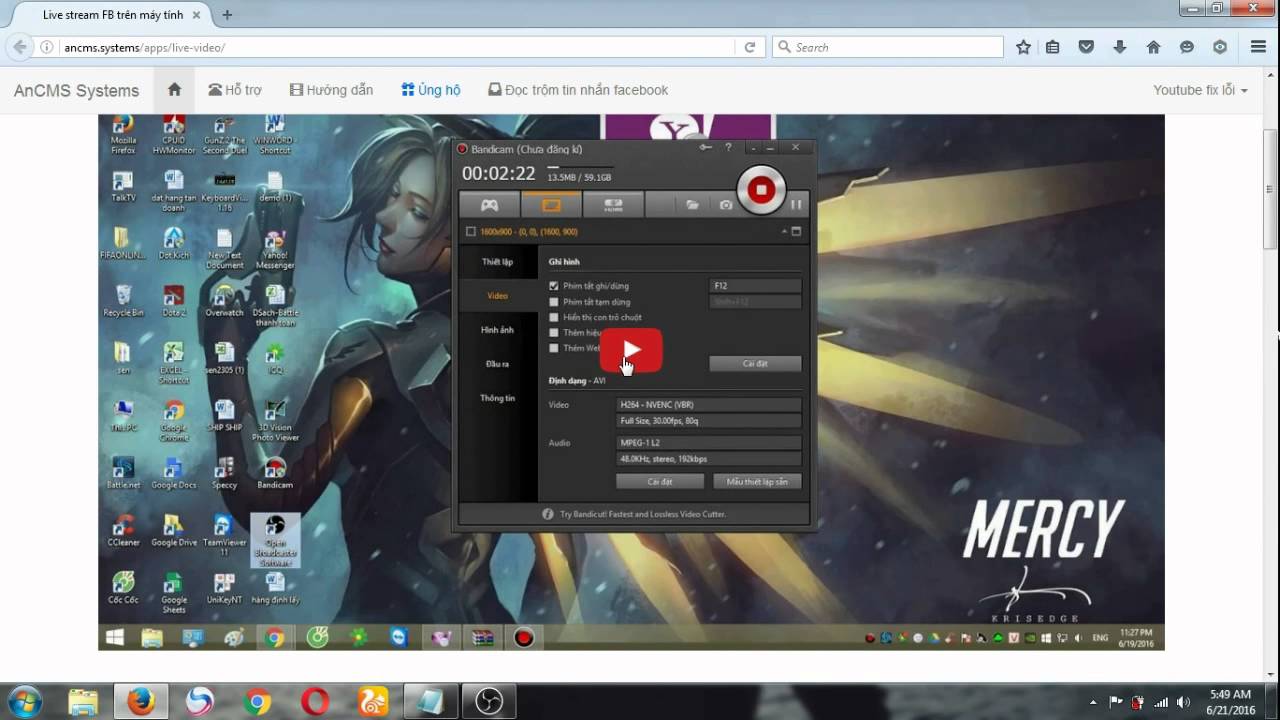Screen dimensions: 1280x720
Task: Click the address bar URL field
Action: click(x=397, y=47)
